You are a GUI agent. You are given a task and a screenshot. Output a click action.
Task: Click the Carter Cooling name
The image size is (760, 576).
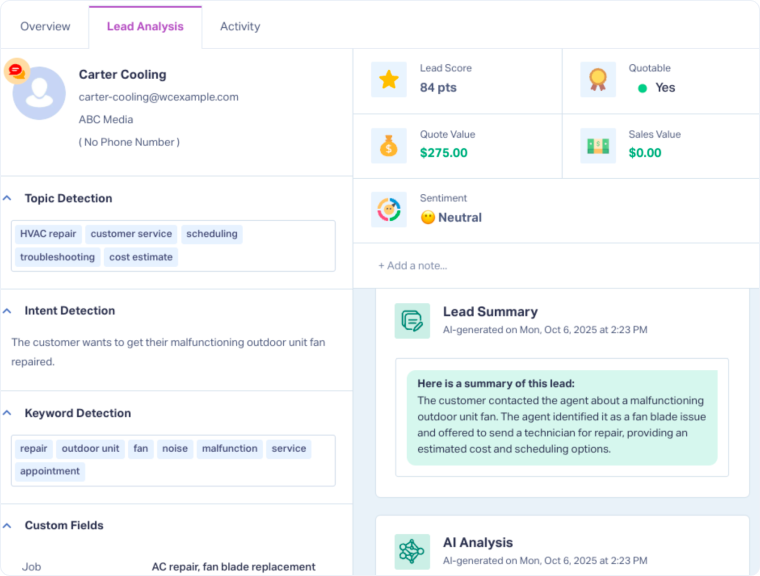tap(123, 75)
